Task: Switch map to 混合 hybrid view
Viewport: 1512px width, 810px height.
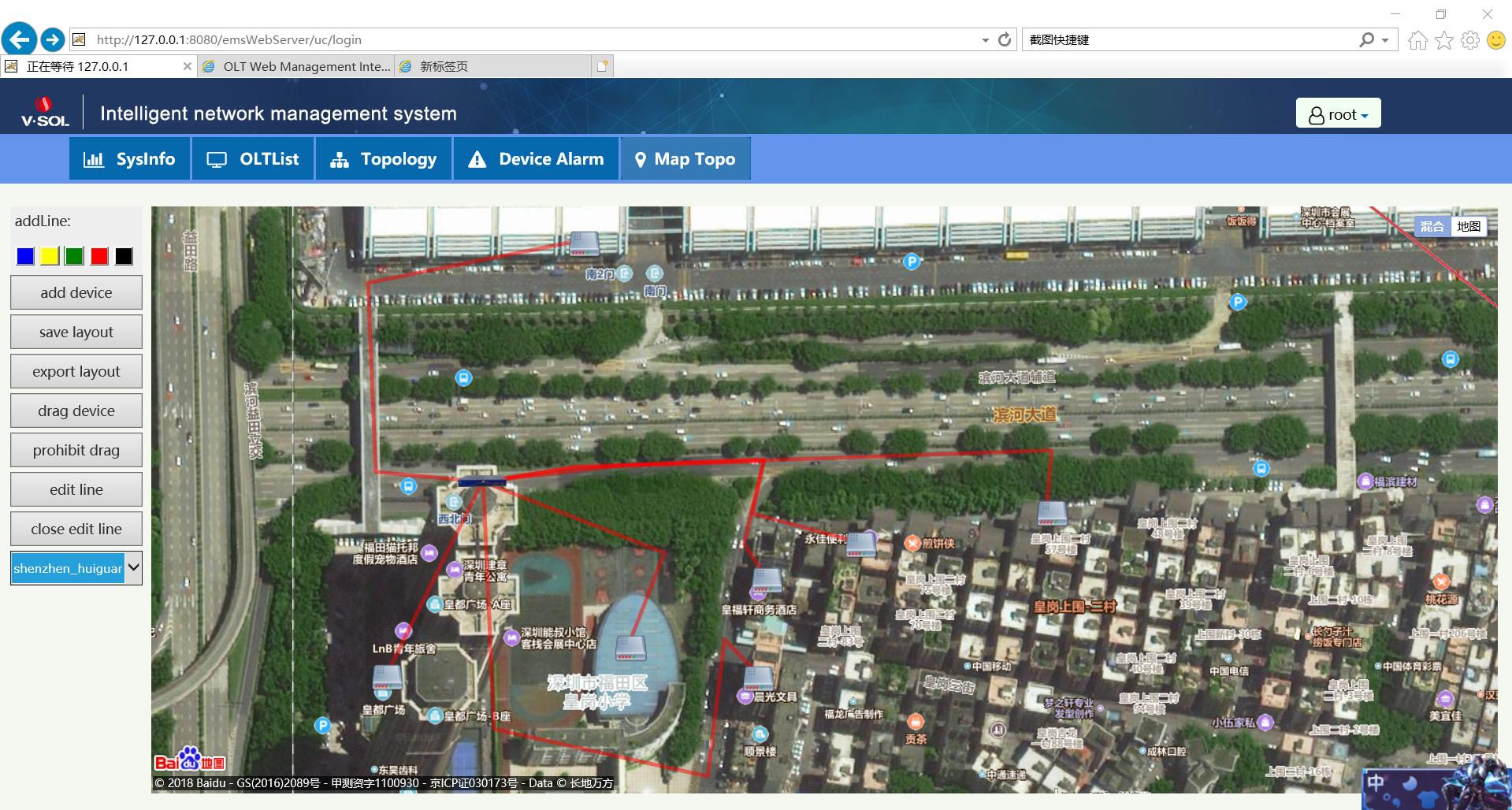Action: 1432,227
